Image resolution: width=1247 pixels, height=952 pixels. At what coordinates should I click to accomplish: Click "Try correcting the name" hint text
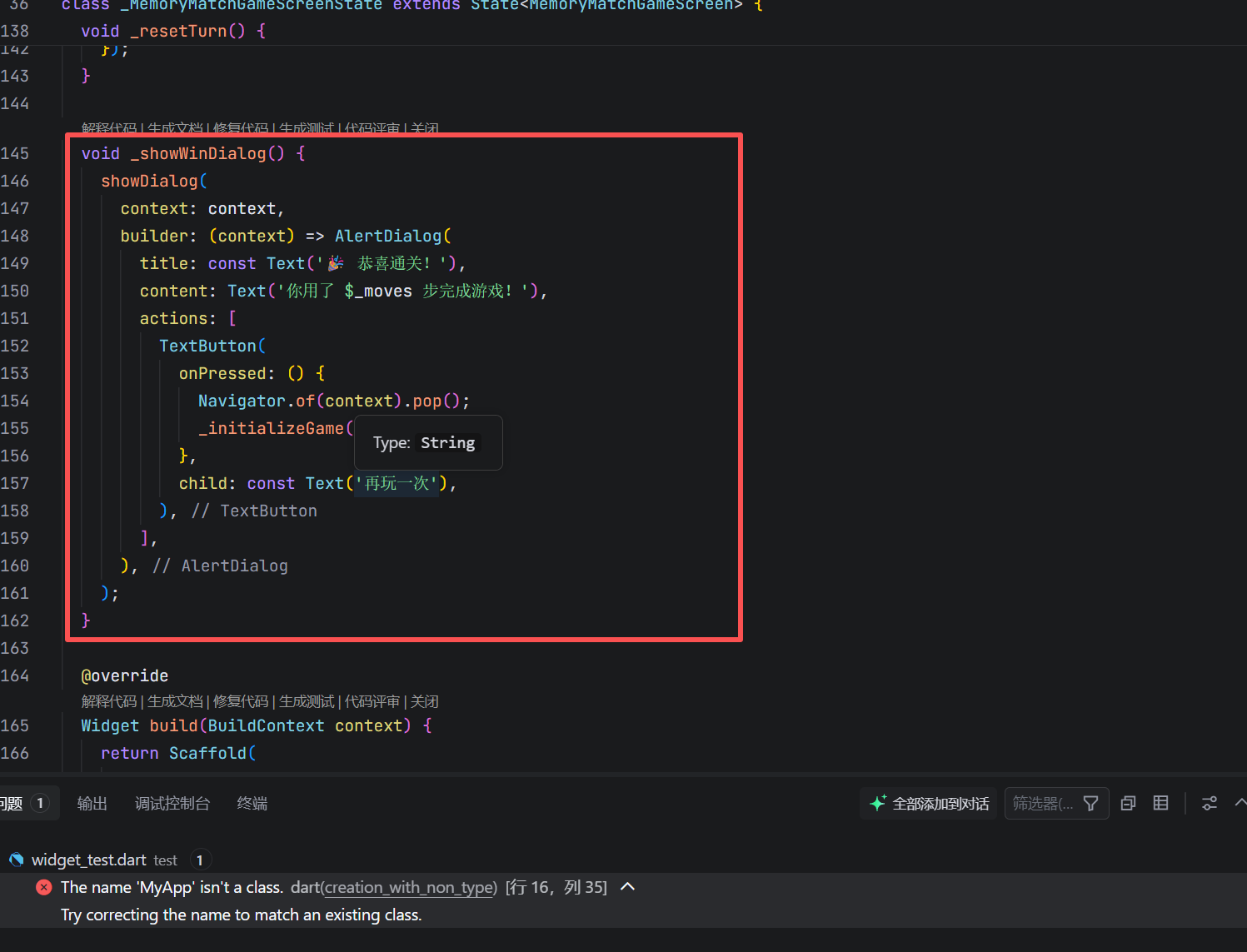tap(242, 915)
